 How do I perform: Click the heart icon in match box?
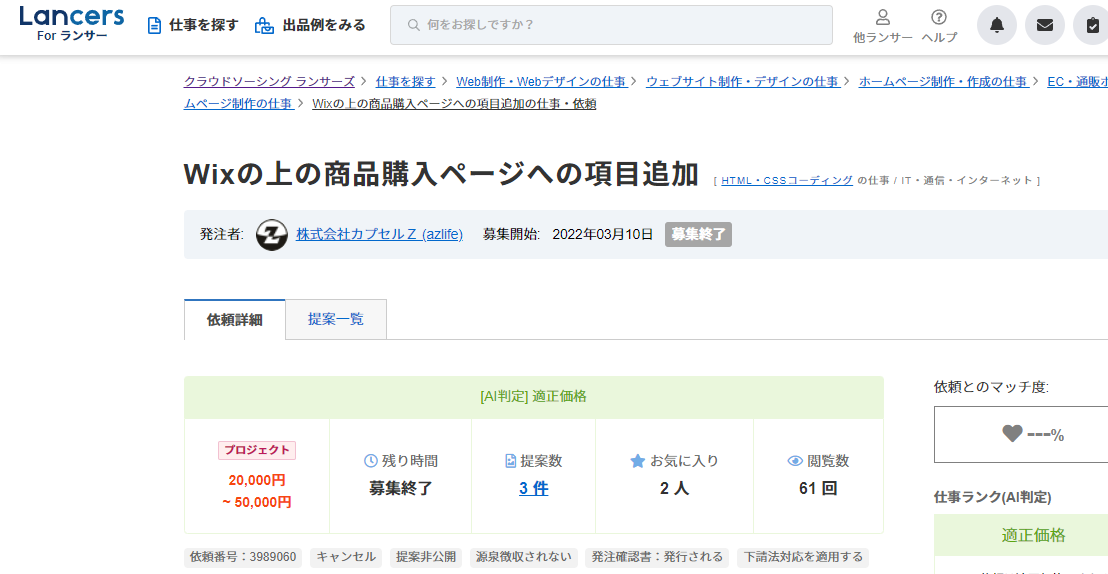[1012, 434]
